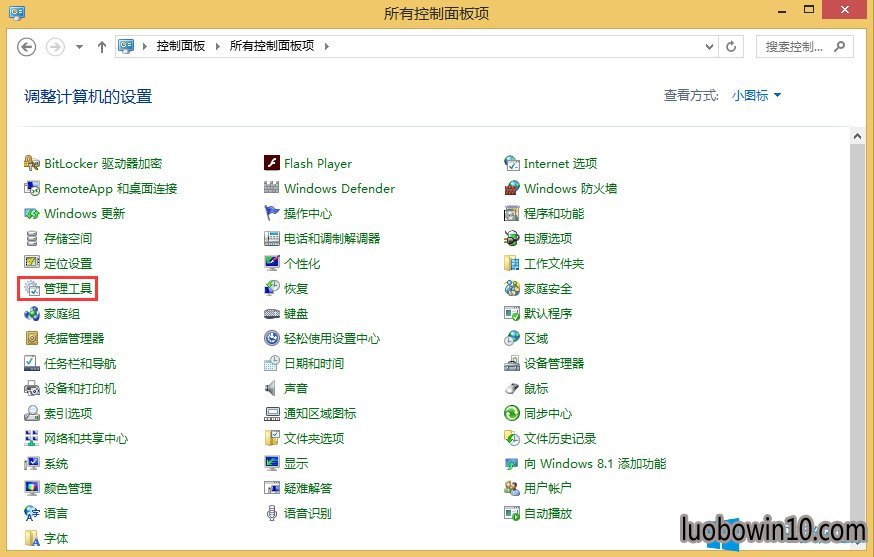Click the Internet 选项 icon
Image resolution: width=874 pixels, height=557 pixels.
pyautogui.click(x=512, y=163)
